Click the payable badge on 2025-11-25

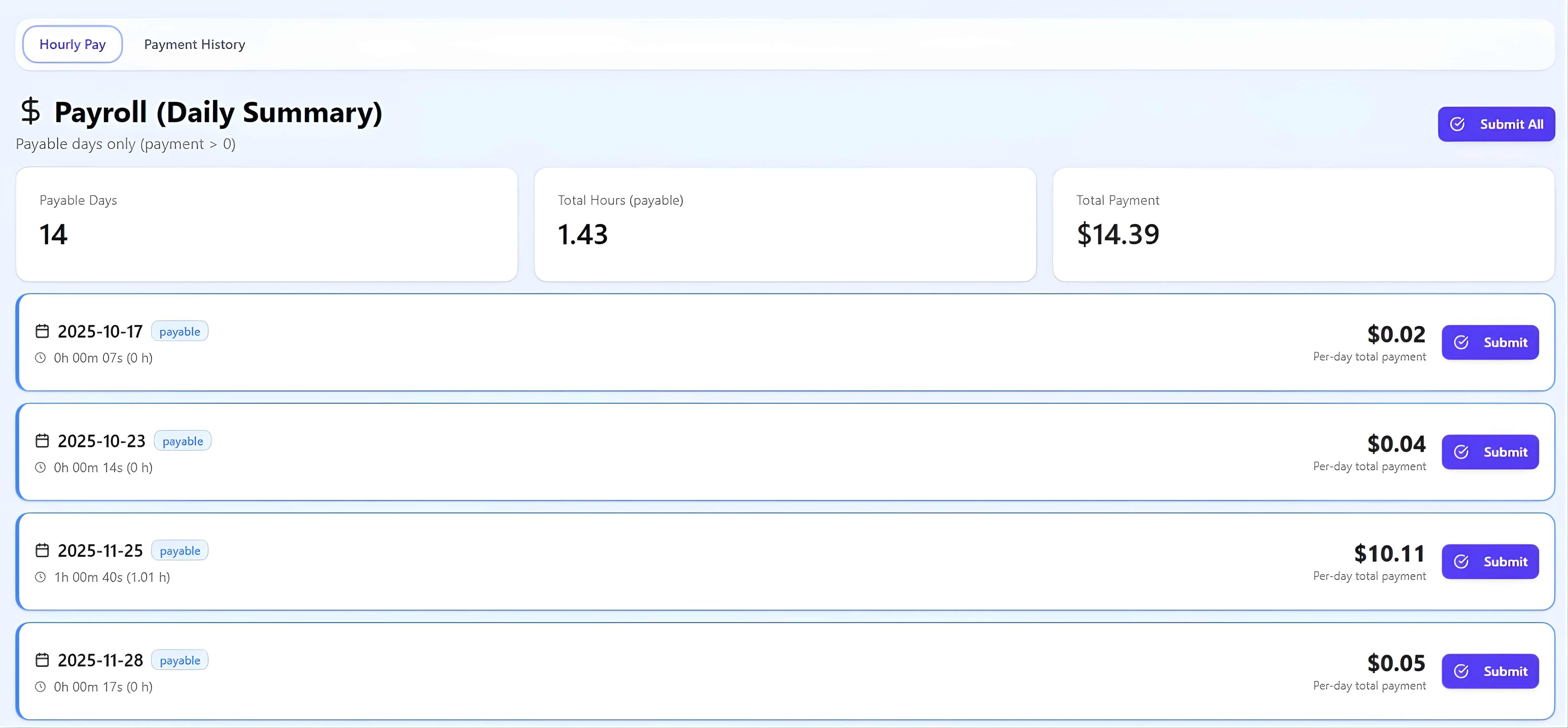(179, 550)
